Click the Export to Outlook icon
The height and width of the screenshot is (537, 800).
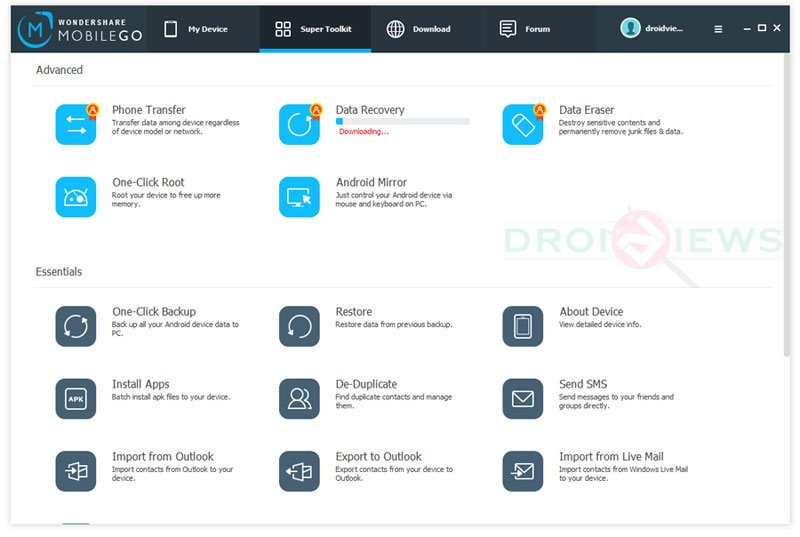point(299,471)
